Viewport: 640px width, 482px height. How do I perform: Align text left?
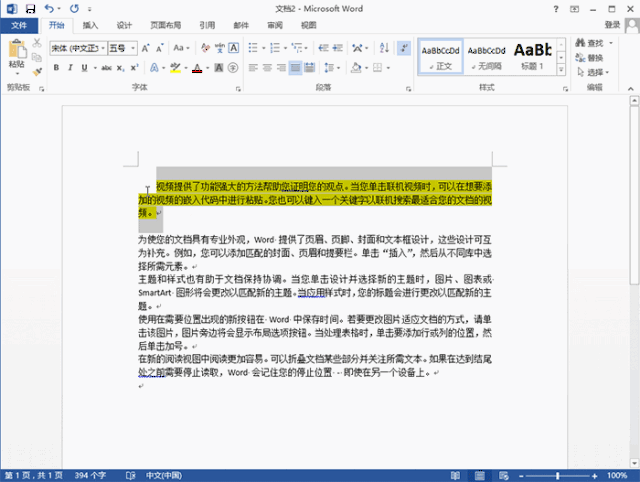click(x=253, y=68)
